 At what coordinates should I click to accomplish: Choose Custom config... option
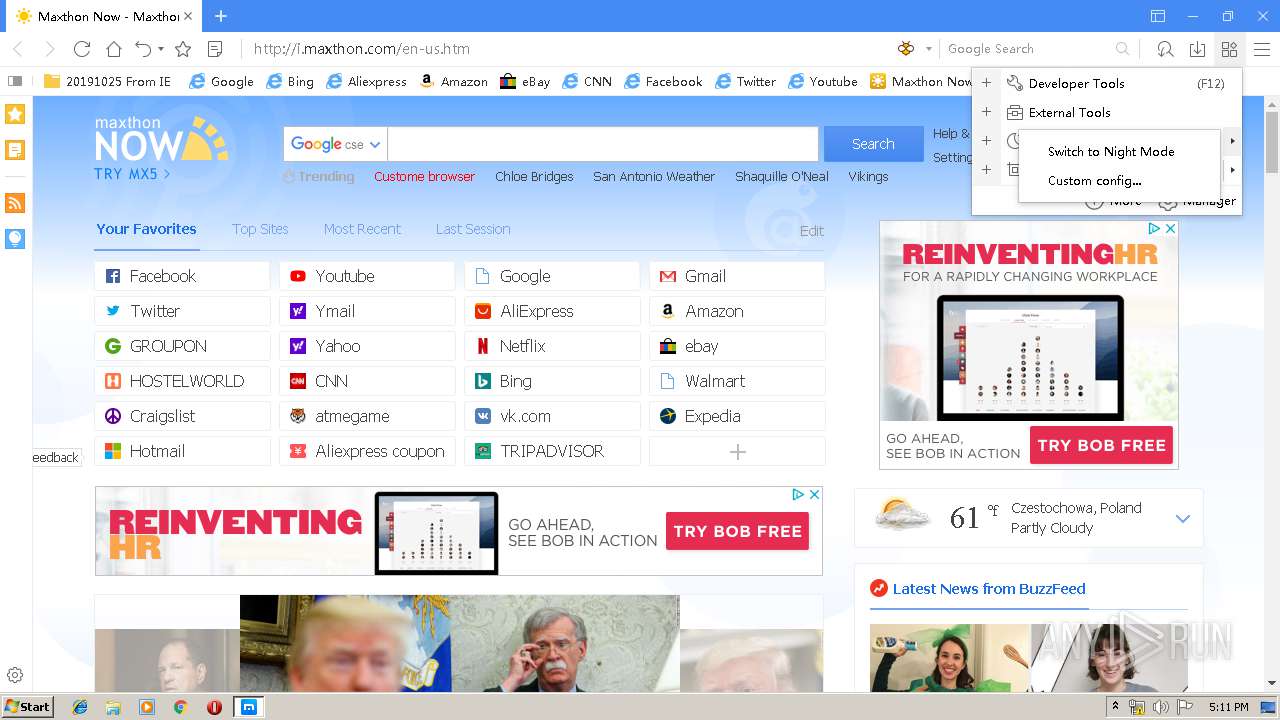tap(1094, 181)
